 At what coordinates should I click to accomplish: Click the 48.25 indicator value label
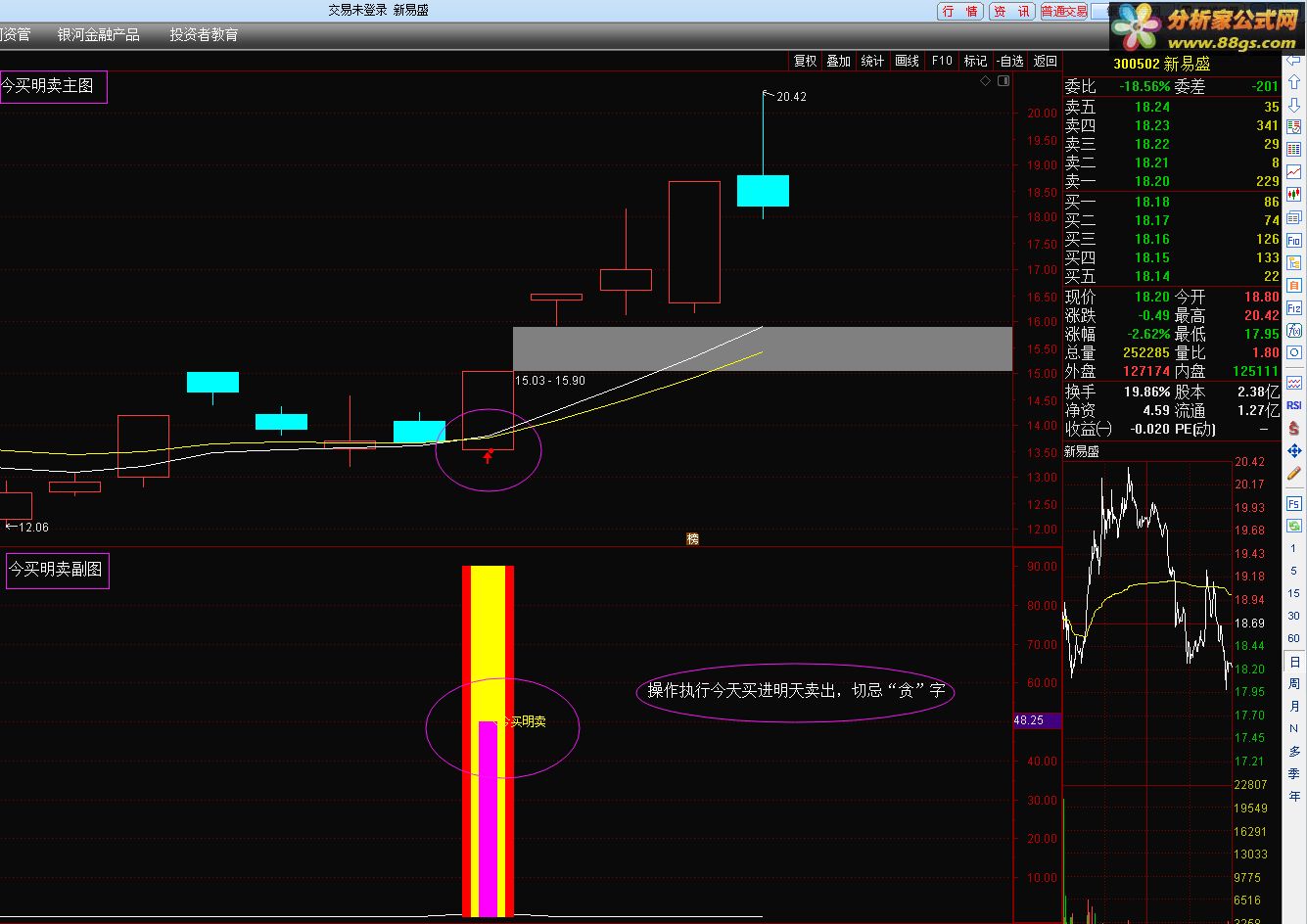coord(1037,720)
